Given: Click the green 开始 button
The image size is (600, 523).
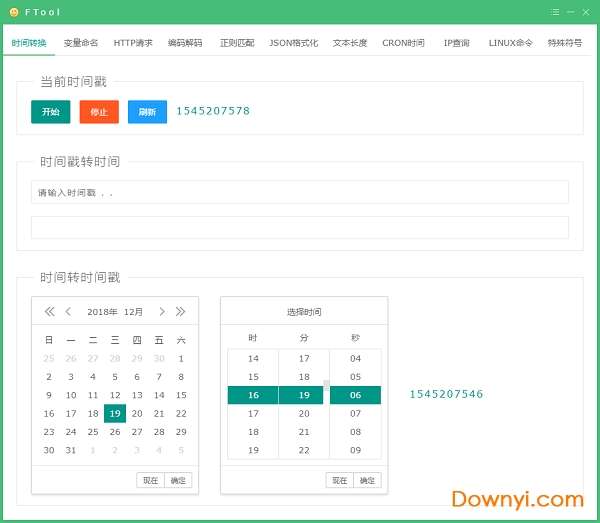Looking at the screenshot, I should [51, 112].
